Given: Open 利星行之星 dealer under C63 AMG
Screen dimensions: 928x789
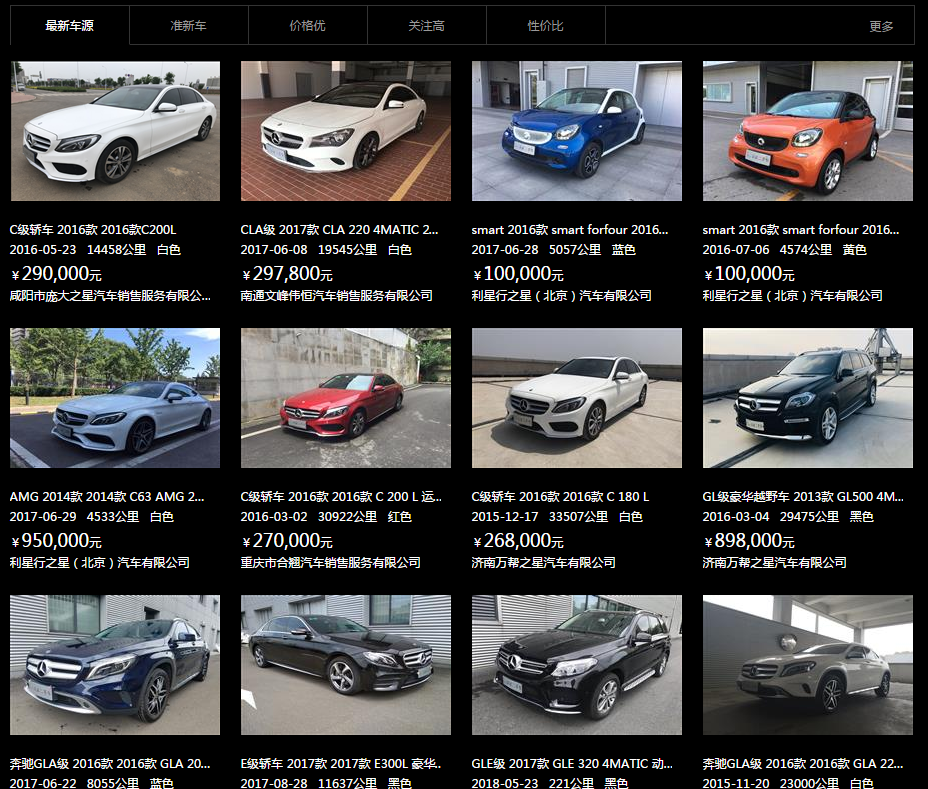Looking at the screenshot, I should click(99, 562).
